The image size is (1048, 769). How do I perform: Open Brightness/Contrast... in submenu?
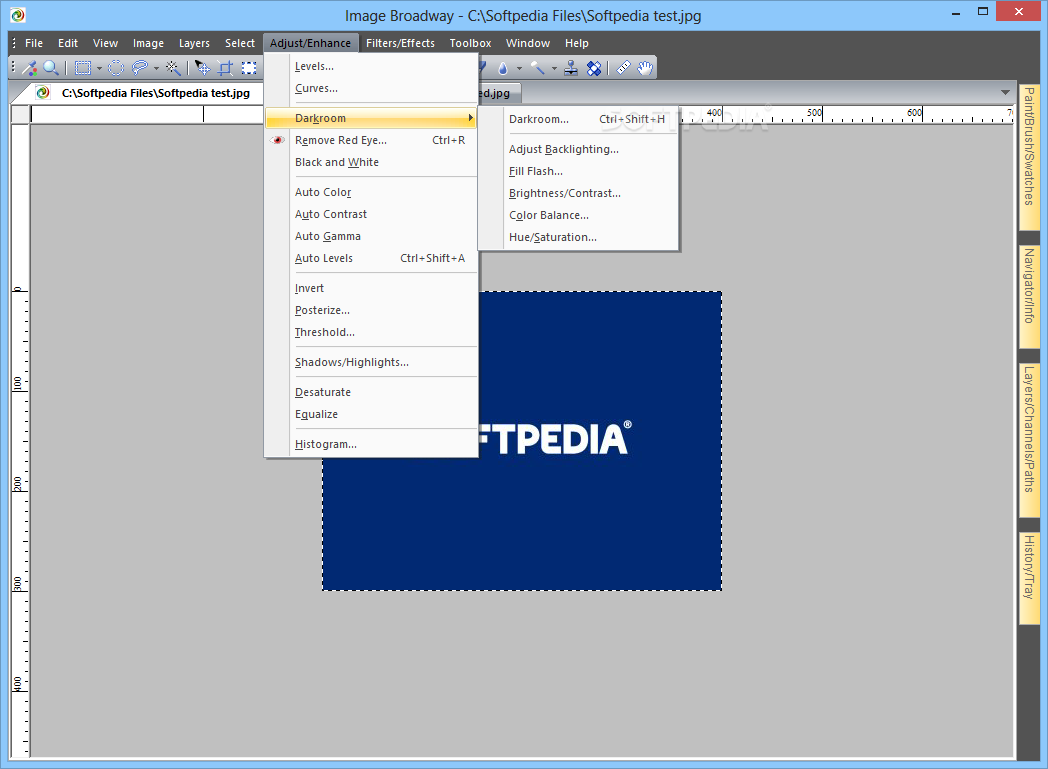(x=578, y=194)
